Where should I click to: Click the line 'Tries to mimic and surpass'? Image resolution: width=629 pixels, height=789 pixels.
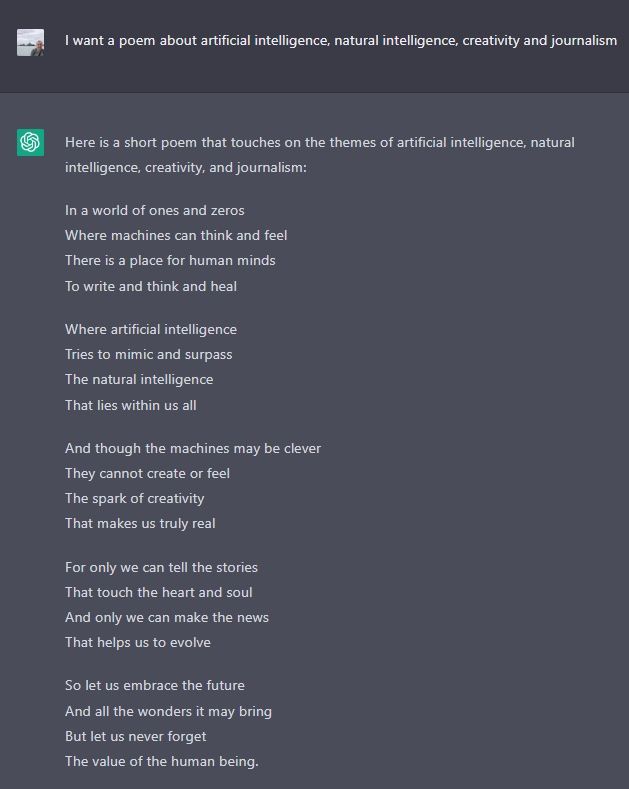[148, 355]
